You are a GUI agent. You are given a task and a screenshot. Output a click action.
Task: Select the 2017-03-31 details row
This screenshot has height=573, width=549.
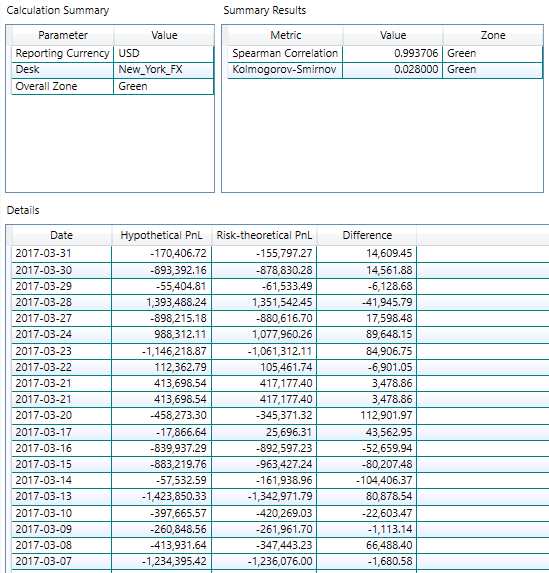280,254
